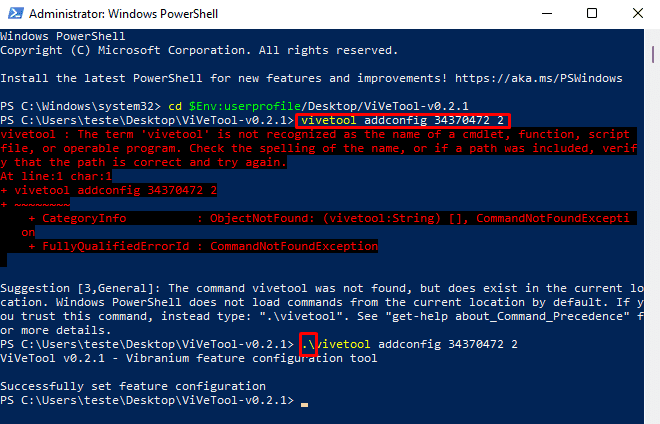Click the "Copyright (C) Microsoft Corporation" line
Viewport: 660px width, 424px height.
199,51
